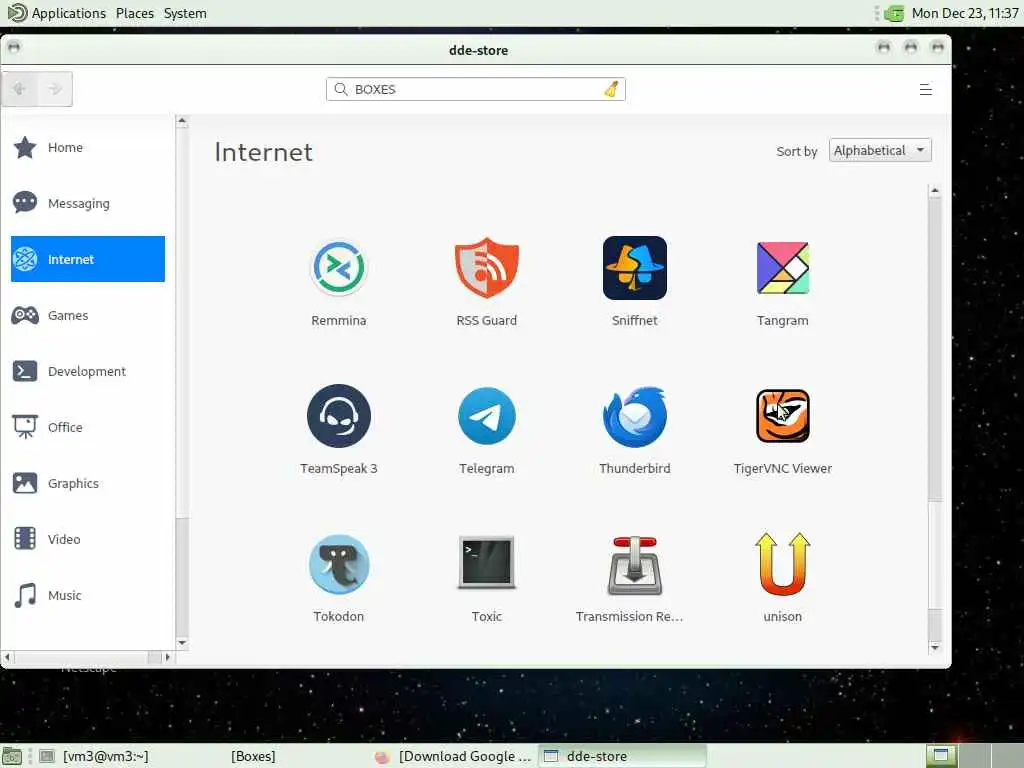Click the "Thunderbird" label text

(635, 468)
